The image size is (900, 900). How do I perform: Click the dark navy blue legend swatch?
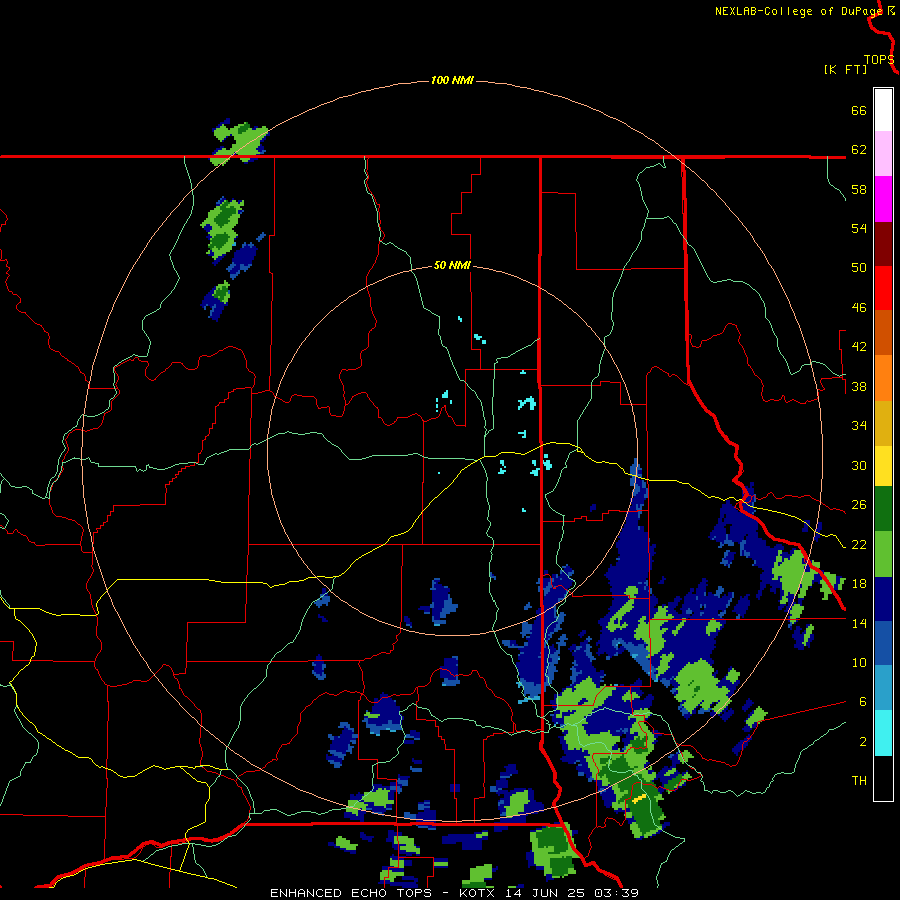(x=883, y=599)
